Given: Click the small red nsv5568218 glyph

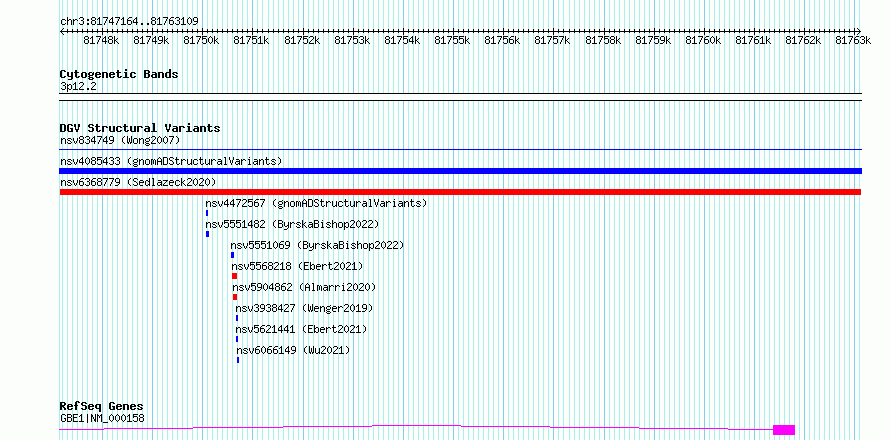Looking at the screenshot, I should point(234,276).
